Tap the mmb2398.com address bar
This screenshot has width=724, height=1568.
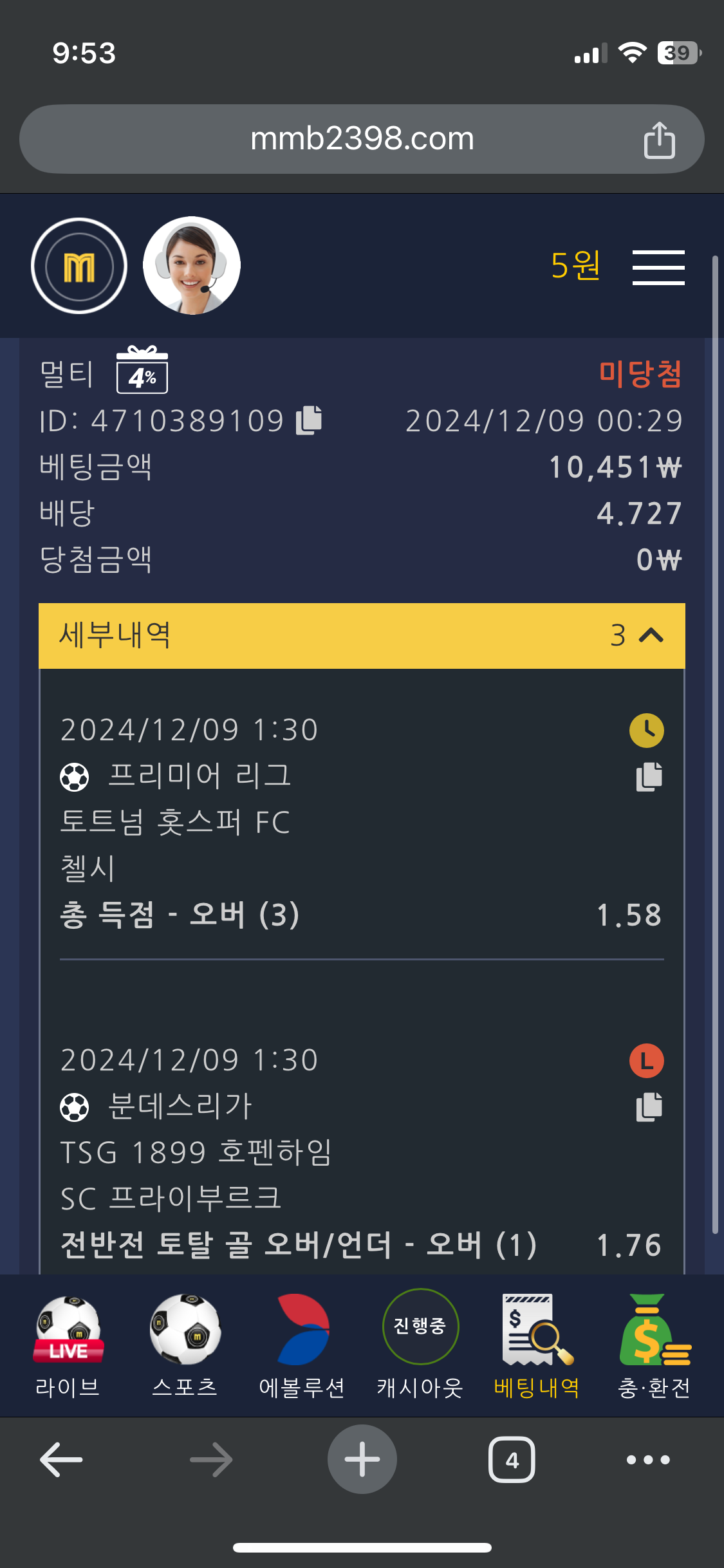tap(362, 139)
